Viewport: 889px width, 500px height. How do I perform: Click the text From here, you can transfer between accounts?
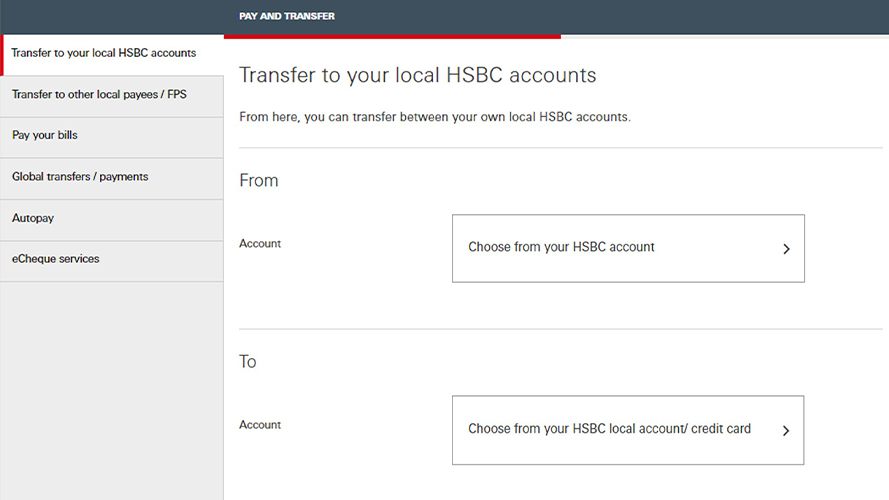coord(435,117)
